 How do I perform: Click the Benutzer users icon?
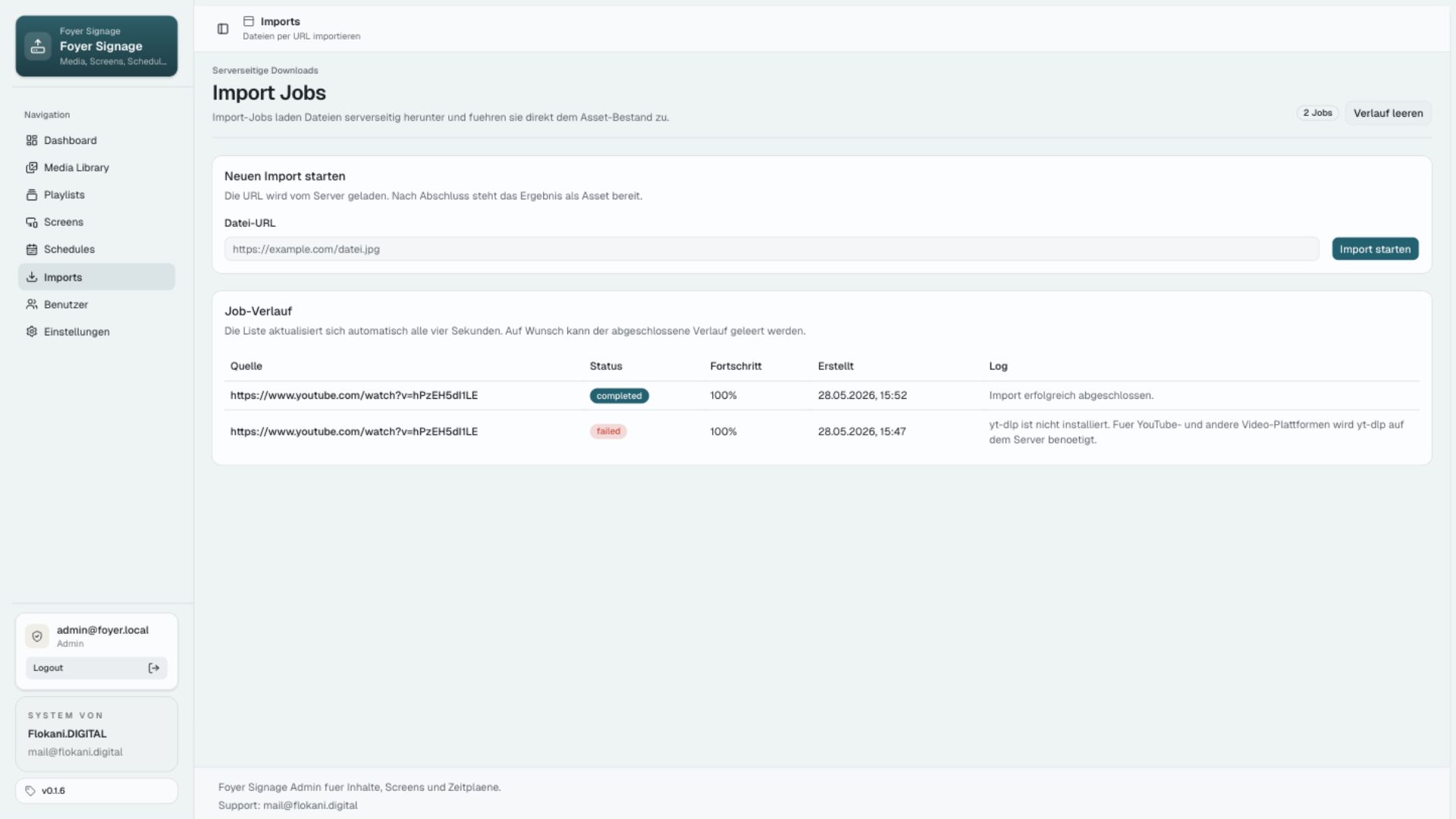click(32, 305)
